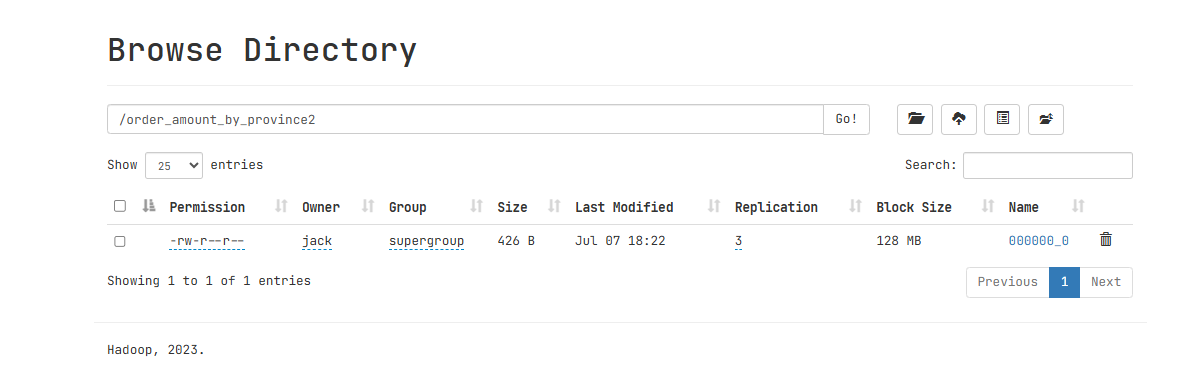Click the cut and paste list icon
Viewport: 1181px width, 366px height.
pos(1002,119)
